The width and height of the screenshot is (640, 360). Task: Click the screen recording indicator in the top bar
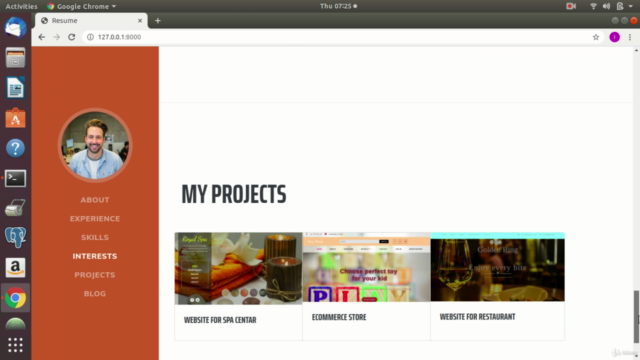[x=571, y=6]
